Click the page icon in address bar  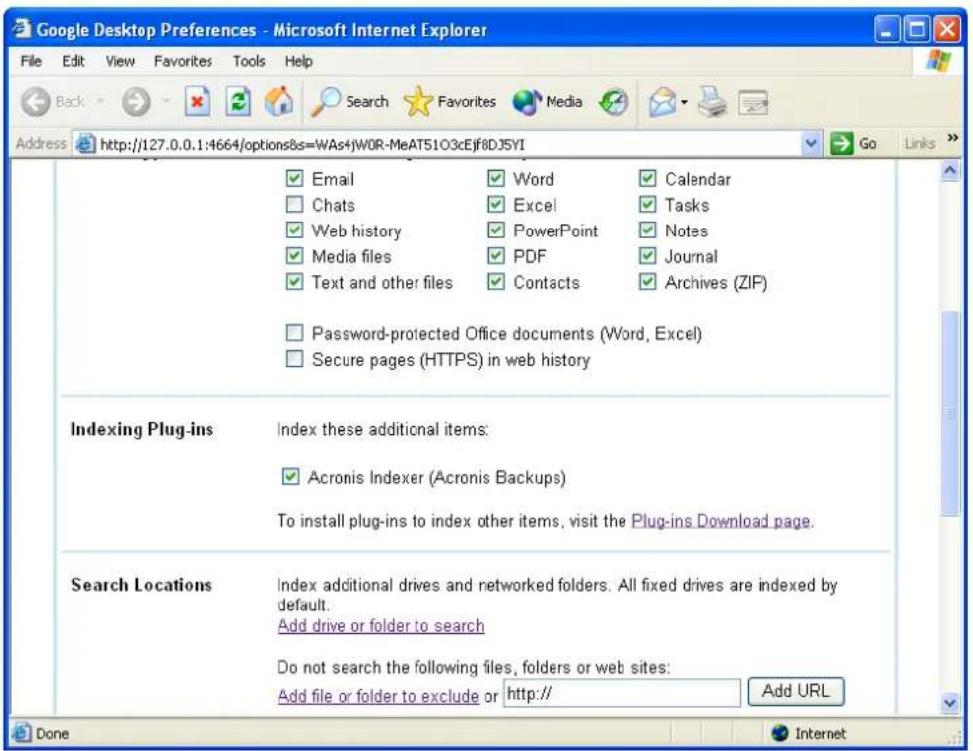point(85,144)
